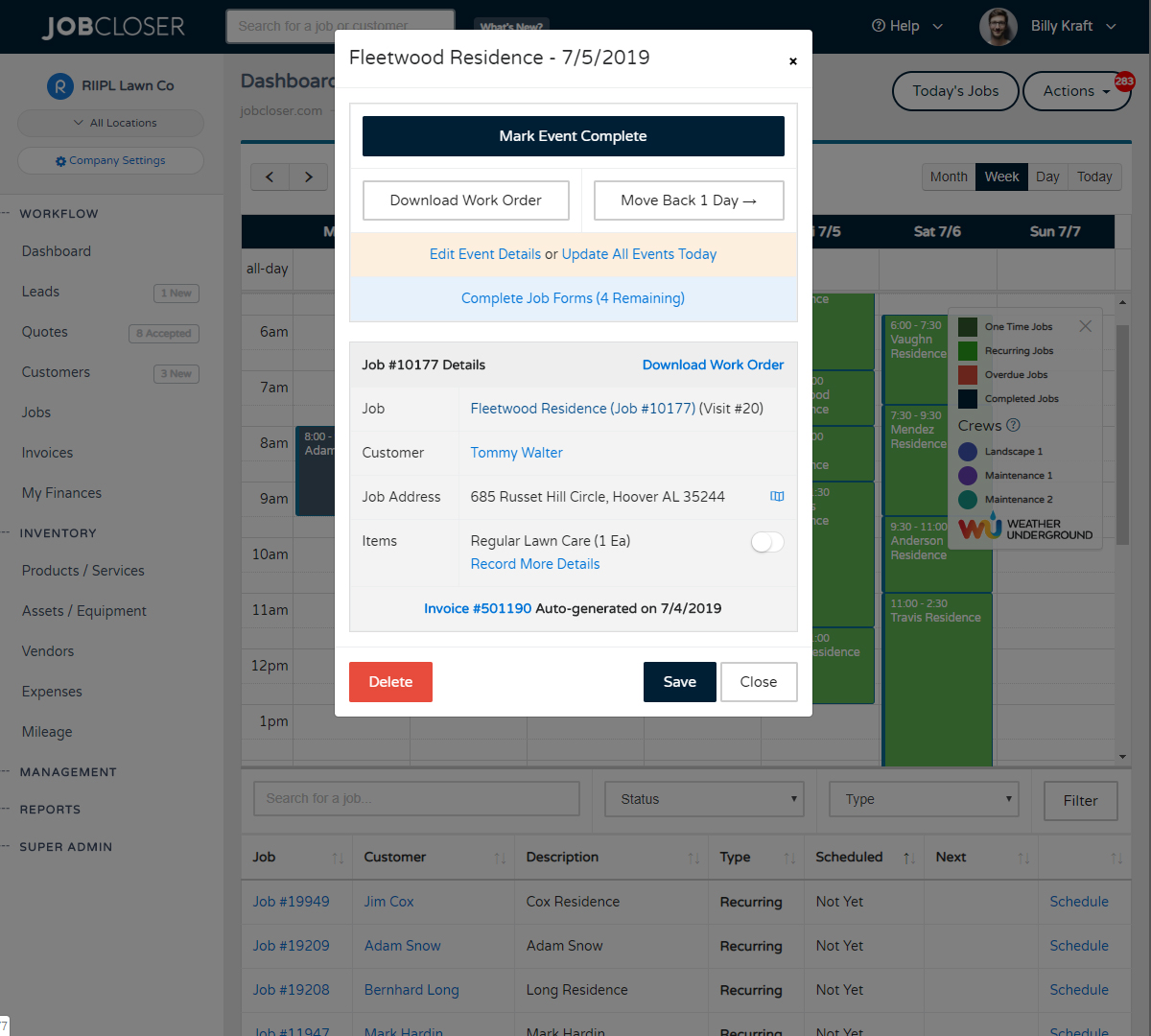Screen dimensions: 1151x1036
Task: Click the map icon beside job address
Action: (777, 497)
